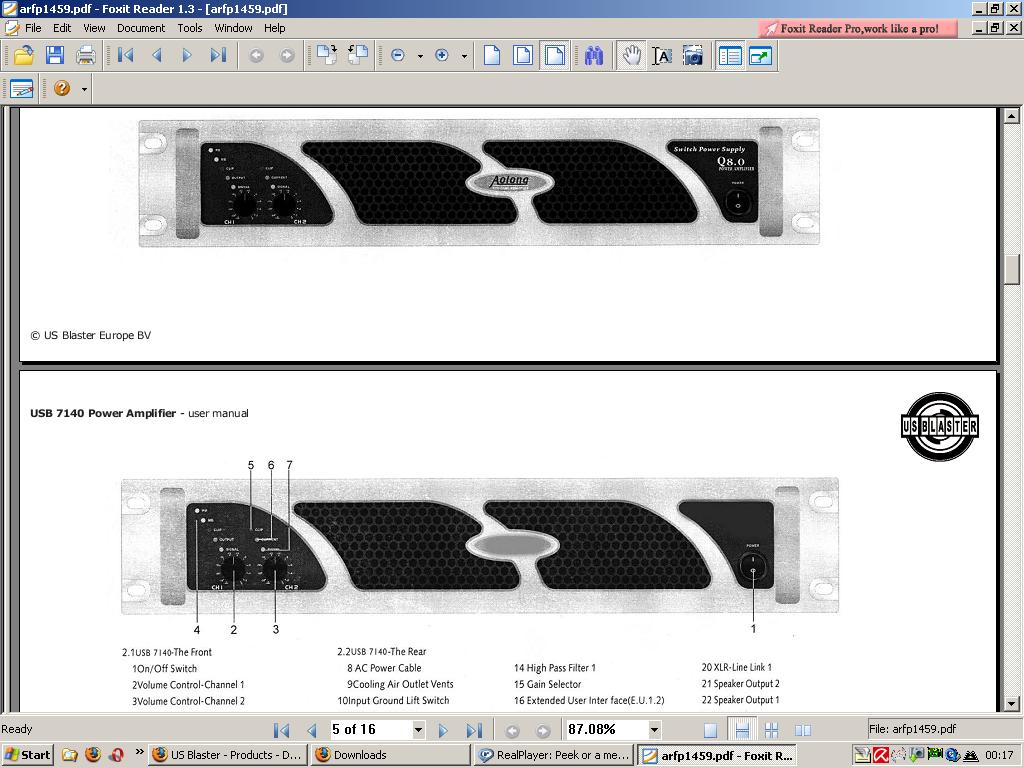Screen dimensions: 1024x768
Task: Open the zoom percentage dropdown showing 87.08%
Action: click(654, 729)
